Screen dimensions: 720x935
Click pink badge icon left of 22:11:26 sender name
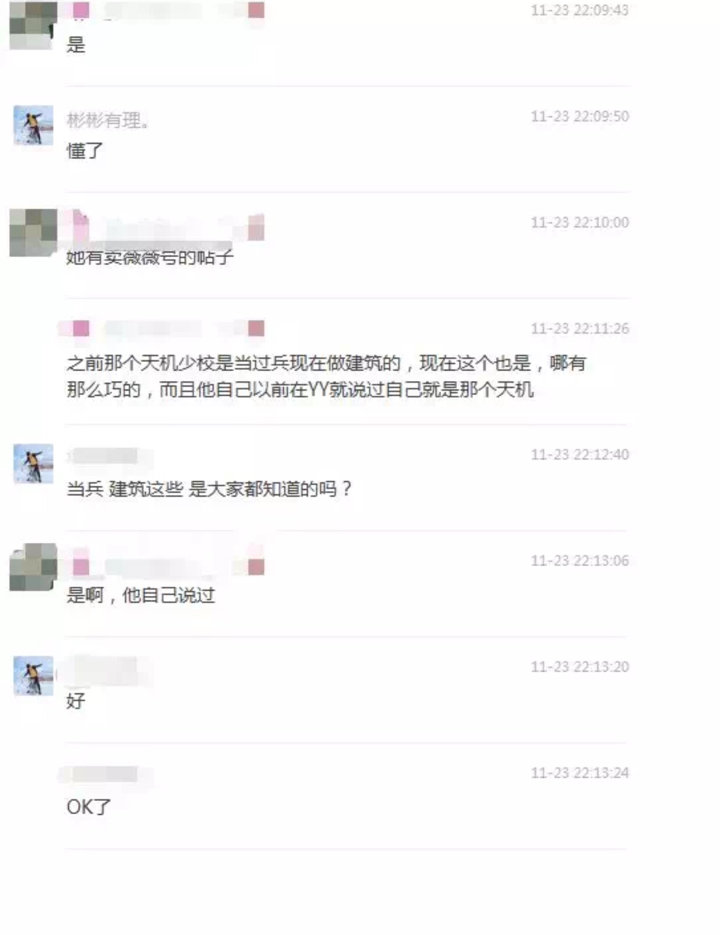81,329
